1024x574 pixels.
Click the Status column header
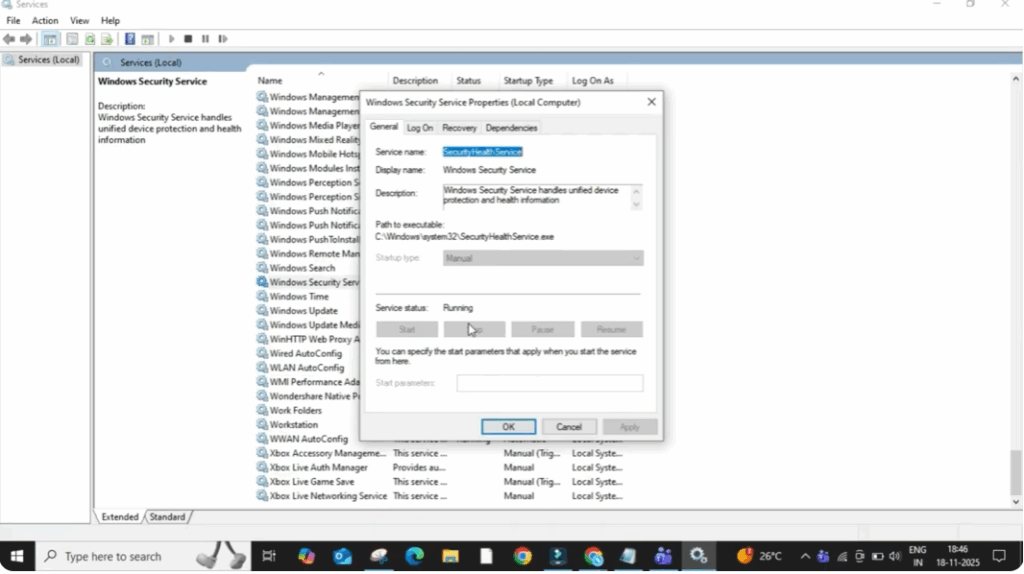(468, 81)
